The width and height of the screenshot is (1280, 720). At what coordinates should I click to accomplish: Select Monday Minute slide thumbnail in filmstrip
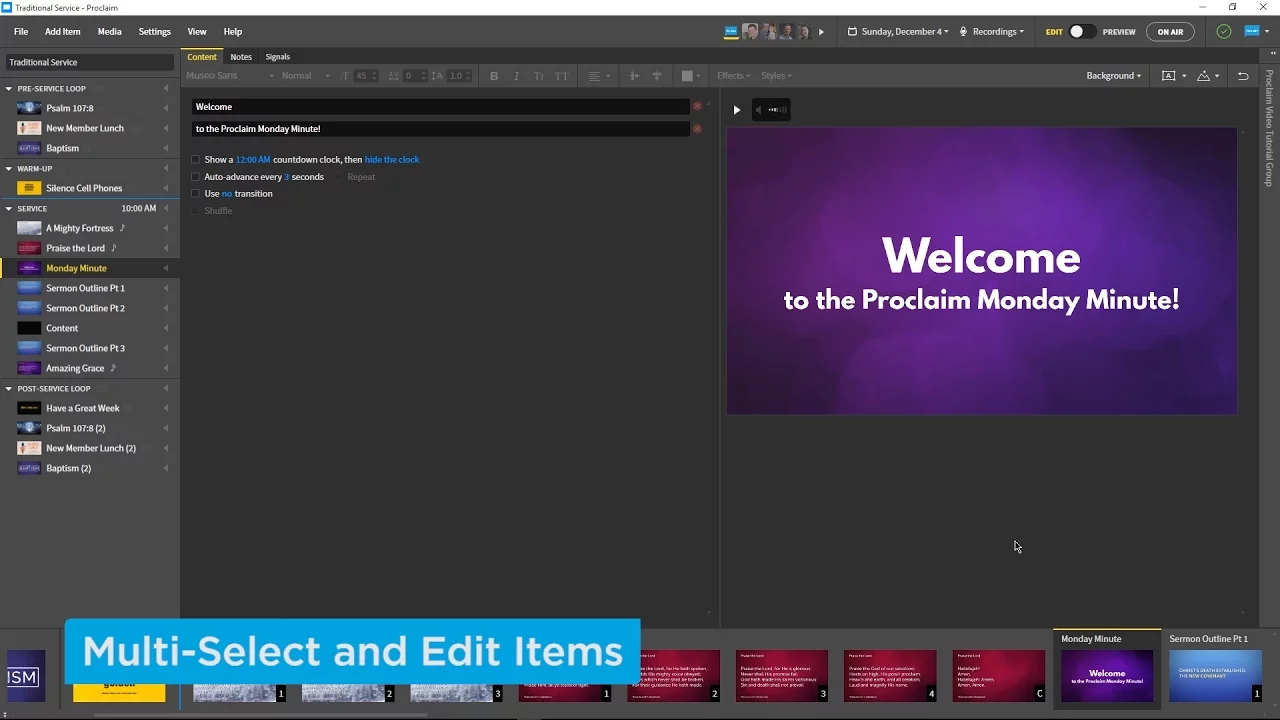point(1107,675)
